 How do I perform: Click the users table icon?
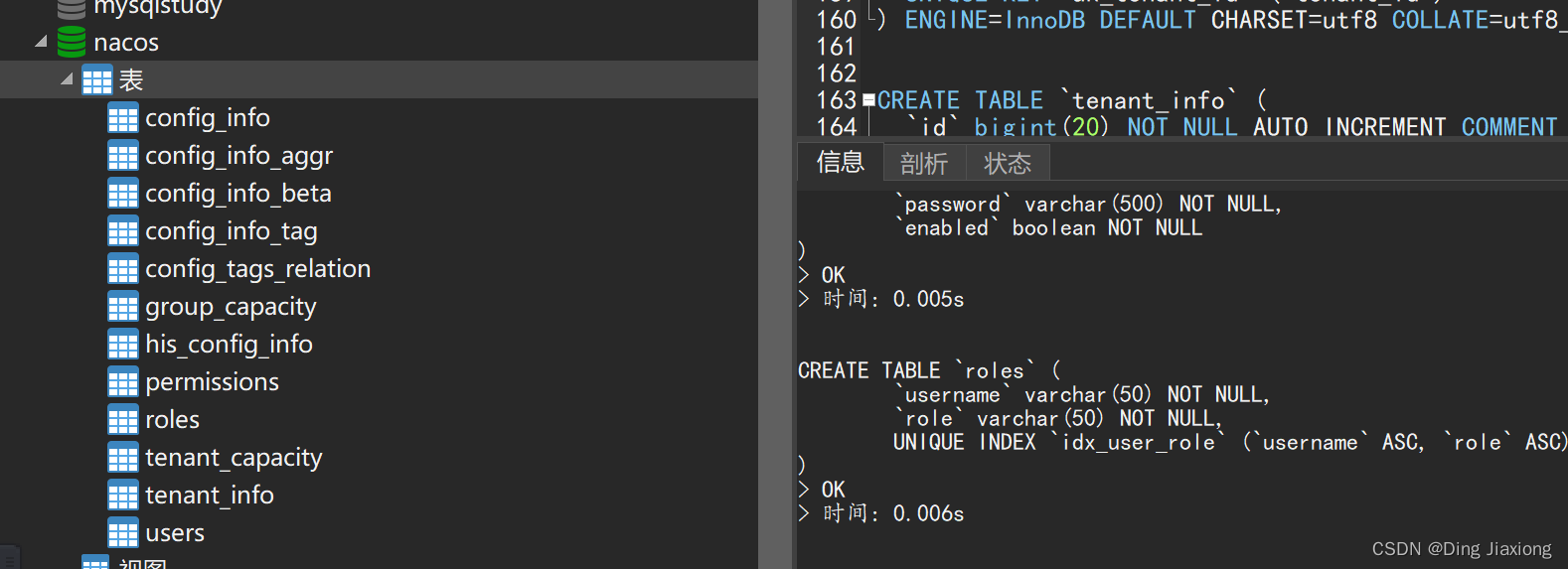[x=123, y=533]
